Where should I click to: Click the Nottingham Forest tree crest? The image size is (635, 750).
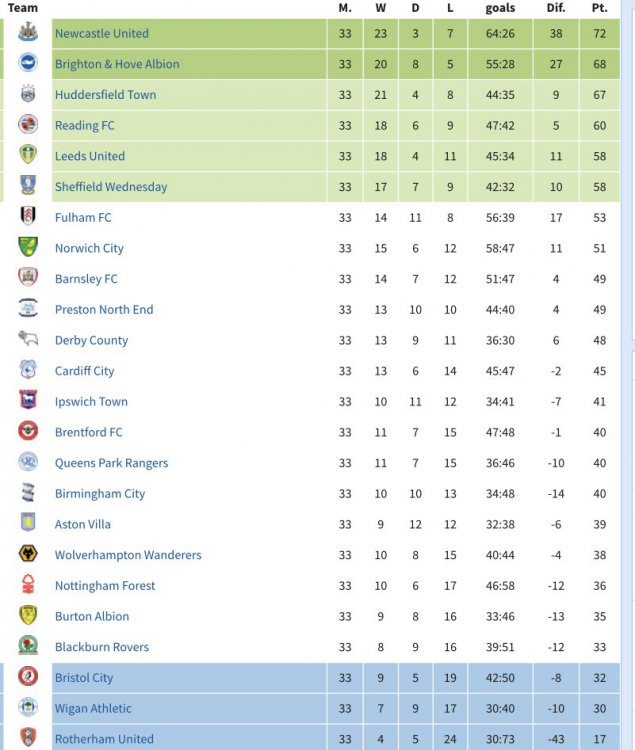coord(28,586)
